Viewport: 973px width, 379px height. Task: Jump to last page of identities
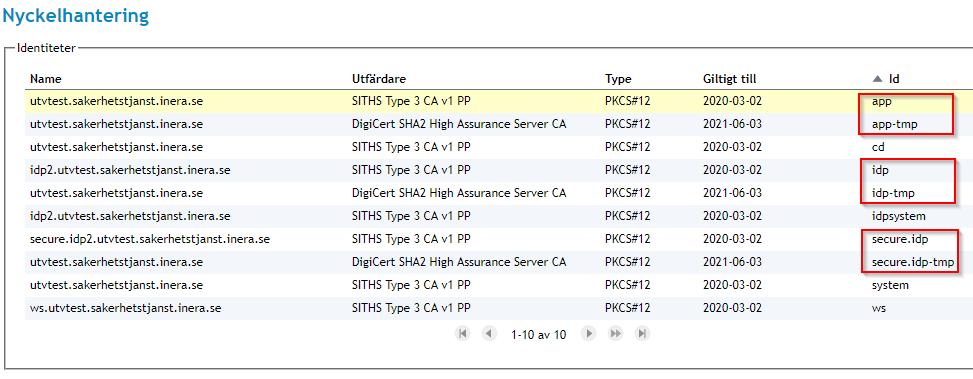(643, 334)
